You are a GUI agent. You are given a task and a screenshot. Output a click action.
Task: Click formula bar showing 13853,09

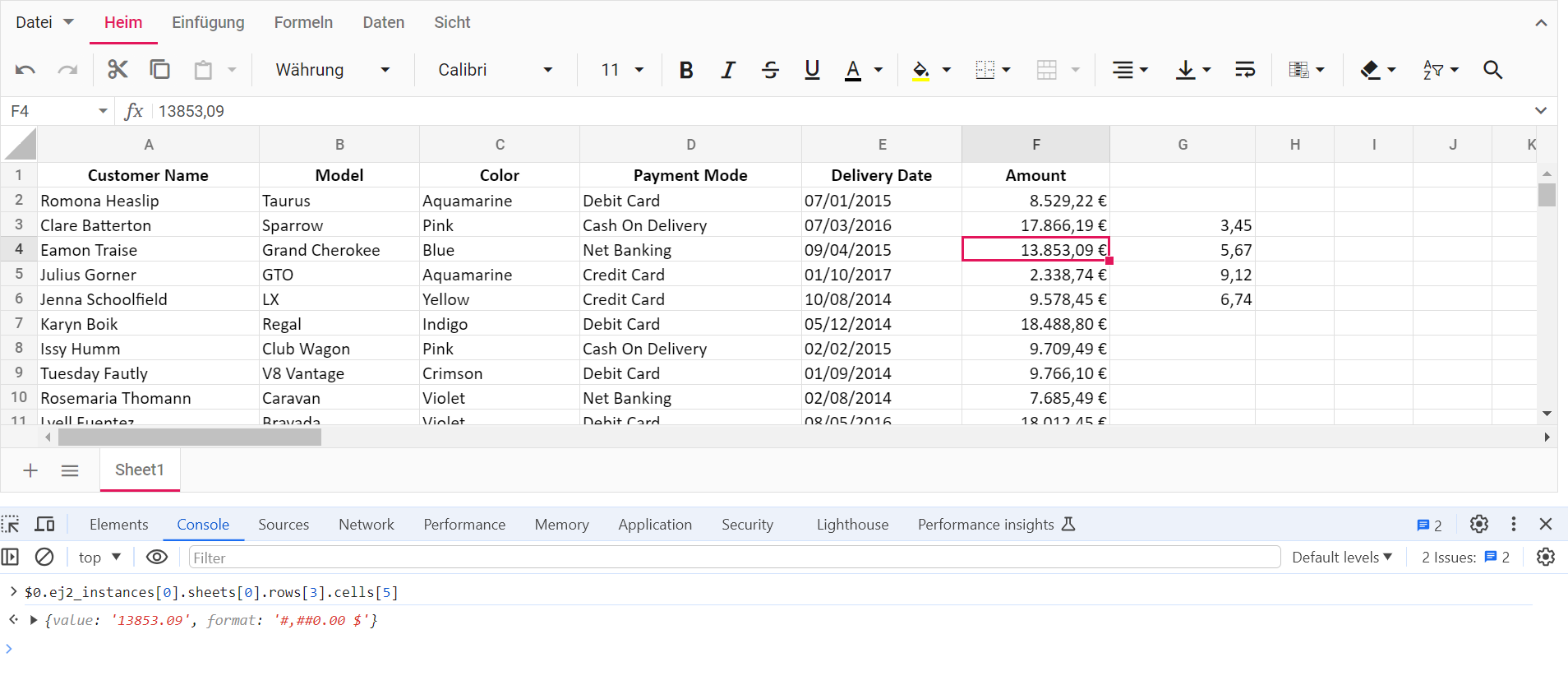coord(840,111)
